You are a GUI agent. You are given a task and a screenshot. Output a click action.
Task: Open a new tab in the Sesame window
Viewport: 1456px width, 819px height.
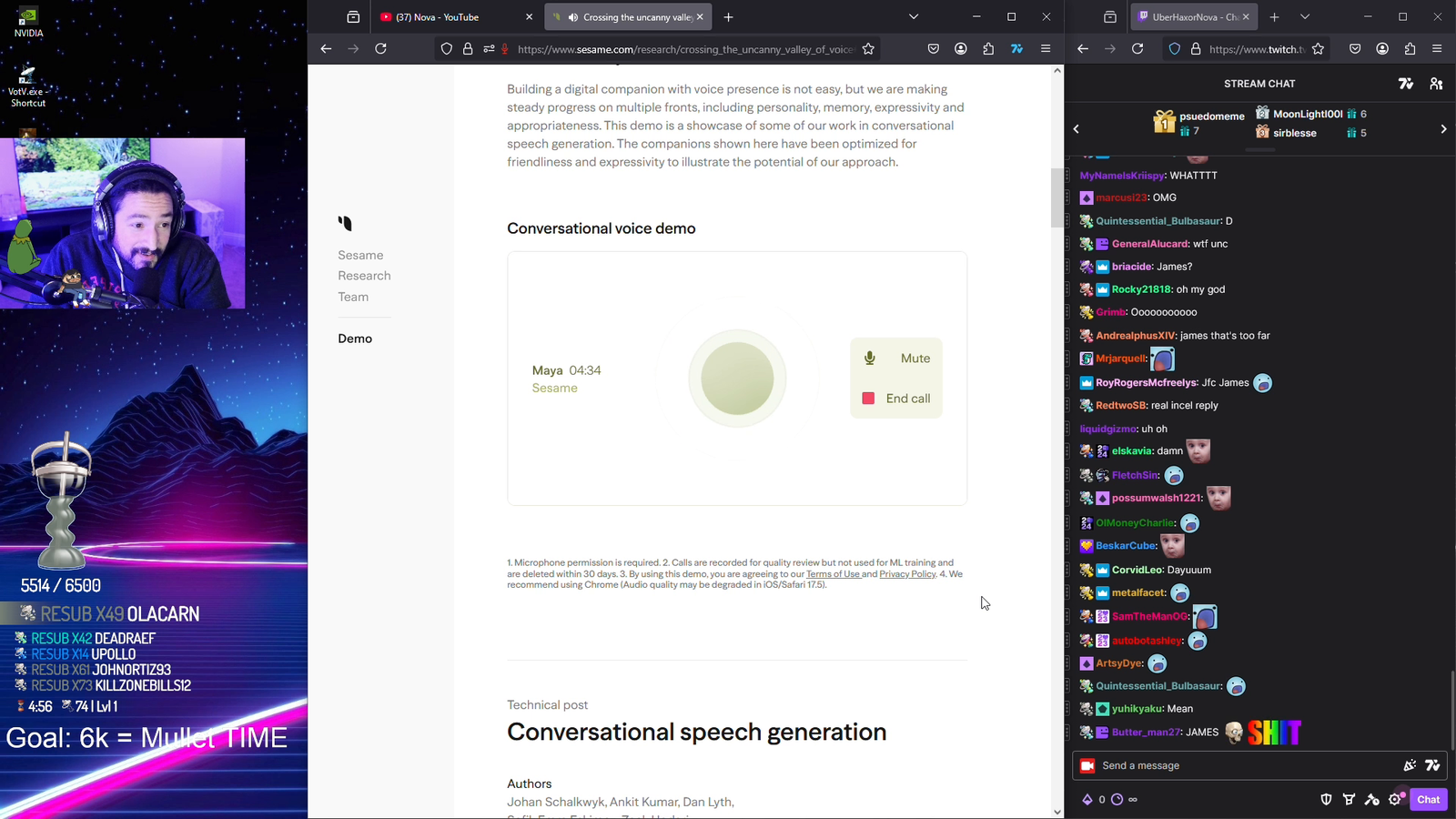click(728, 17)
